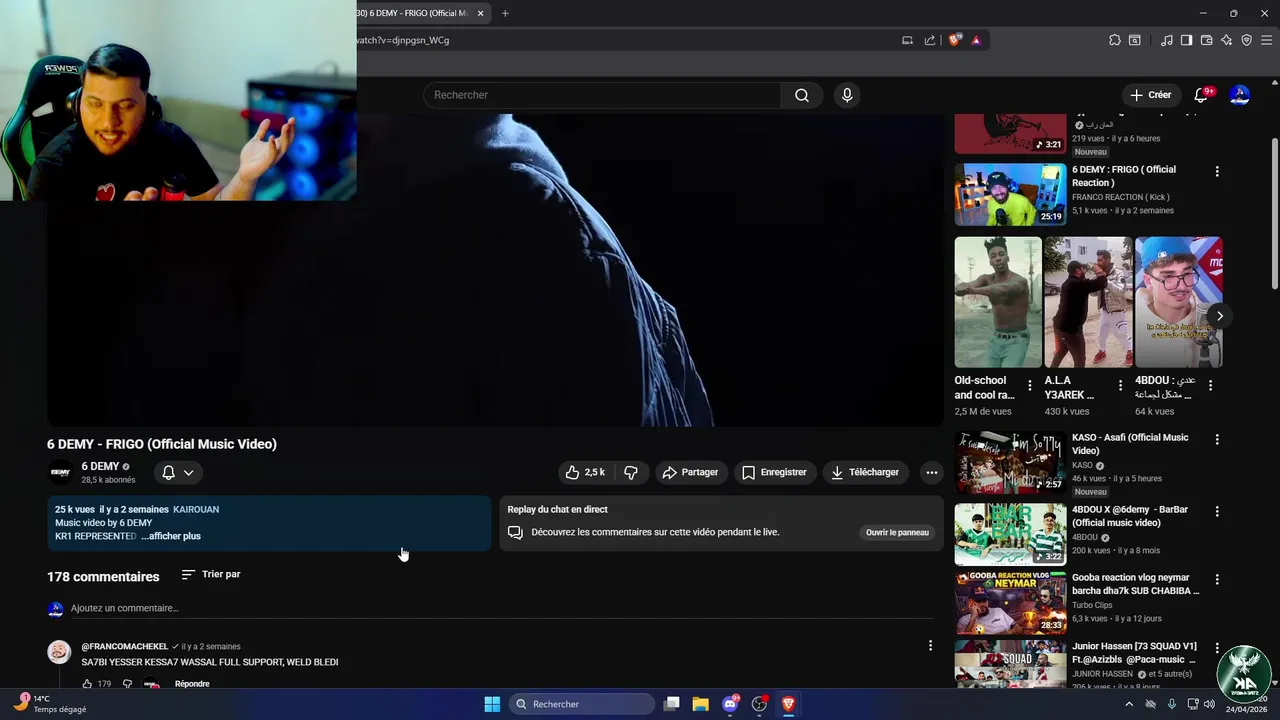Open Brave Leo AI sparkle icon
The image size is (1280, 720).
tap(1226, 40)
